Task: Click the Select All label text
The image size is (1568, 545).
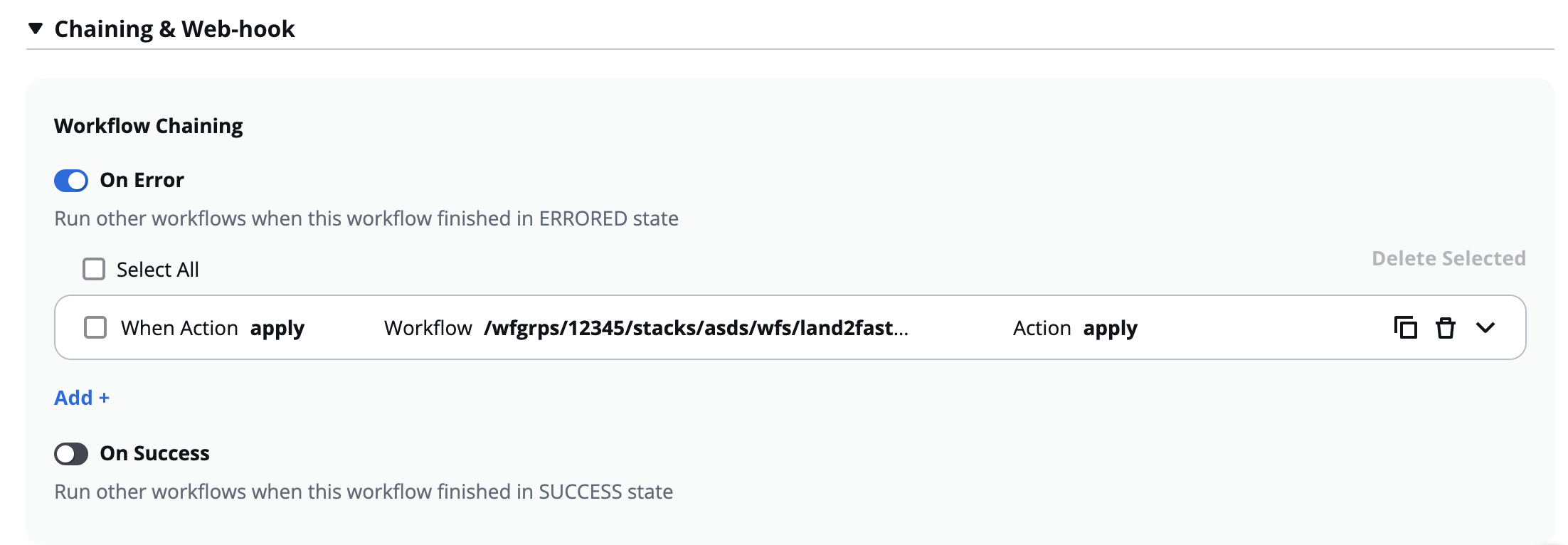Action: click(158, 270)
